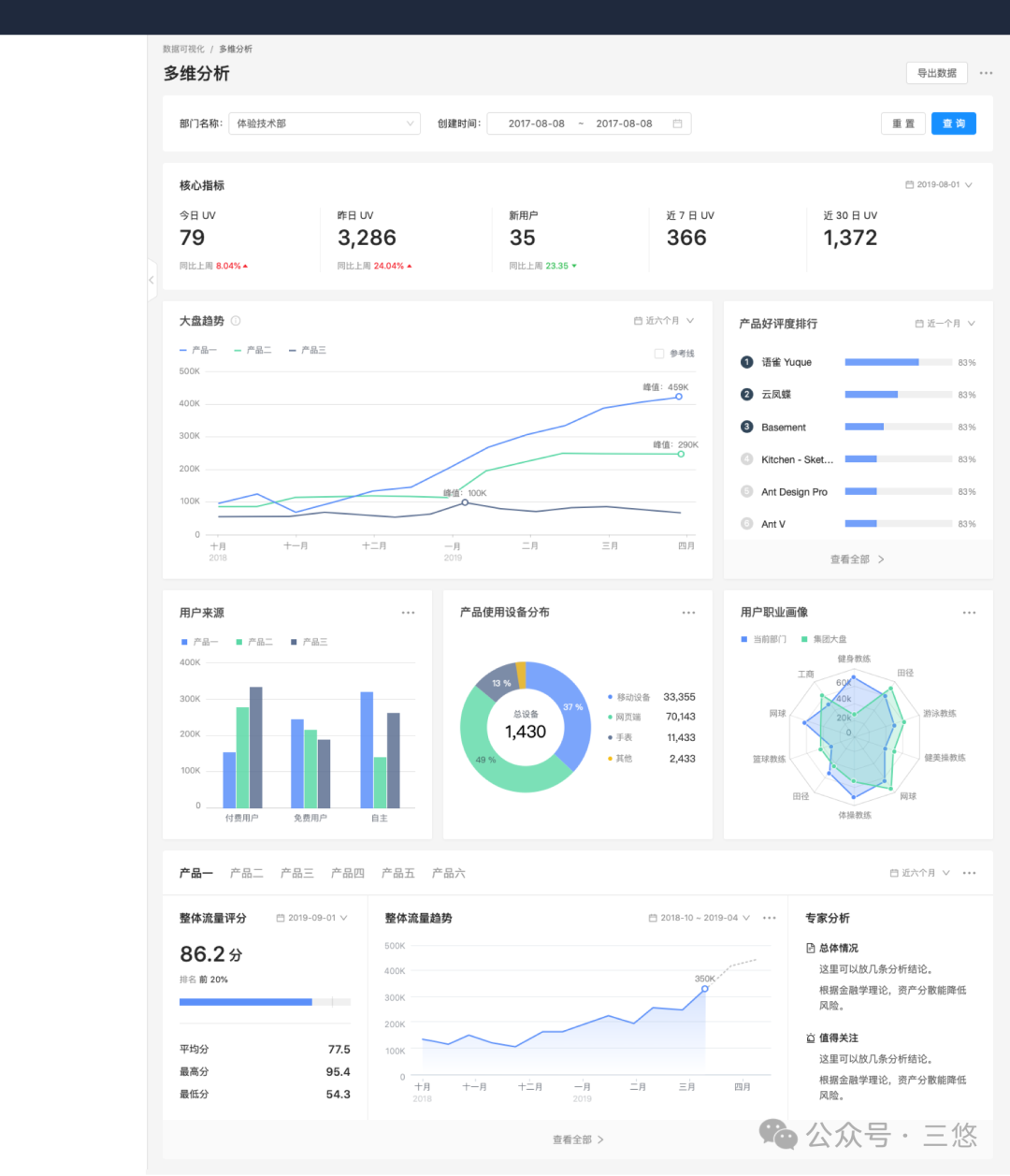
Task: Switch to the 产品一 tab
Action: (x=196, y=873)
